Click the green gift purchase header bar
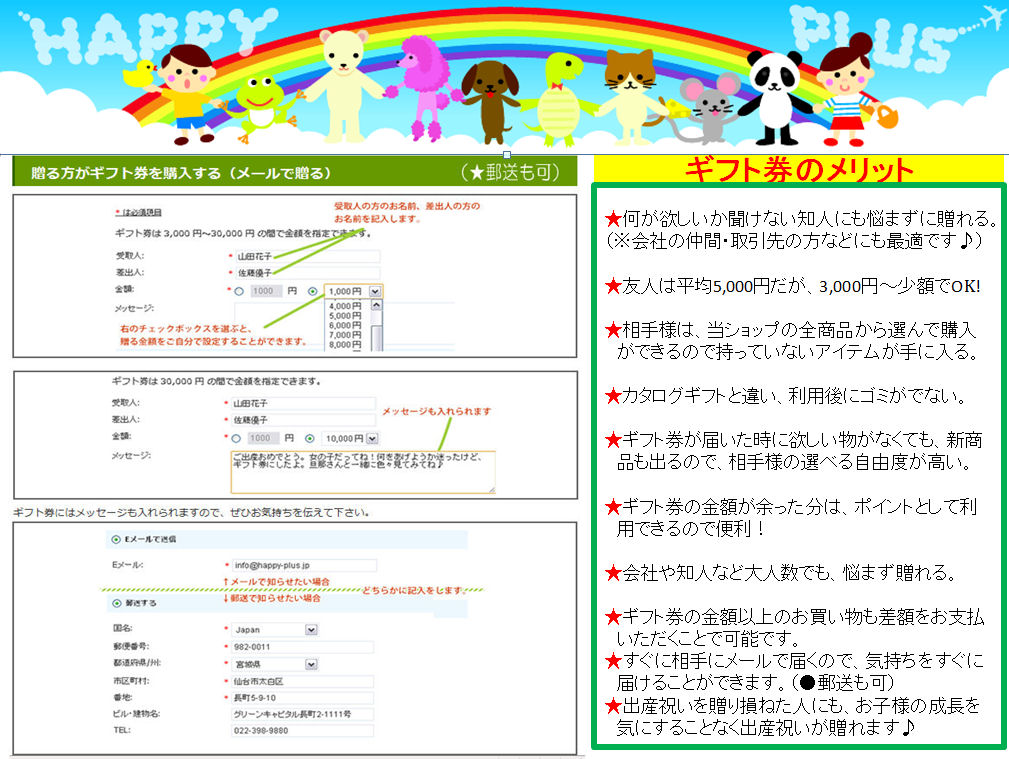1009x759 pixels. click(x=295, y=172)
